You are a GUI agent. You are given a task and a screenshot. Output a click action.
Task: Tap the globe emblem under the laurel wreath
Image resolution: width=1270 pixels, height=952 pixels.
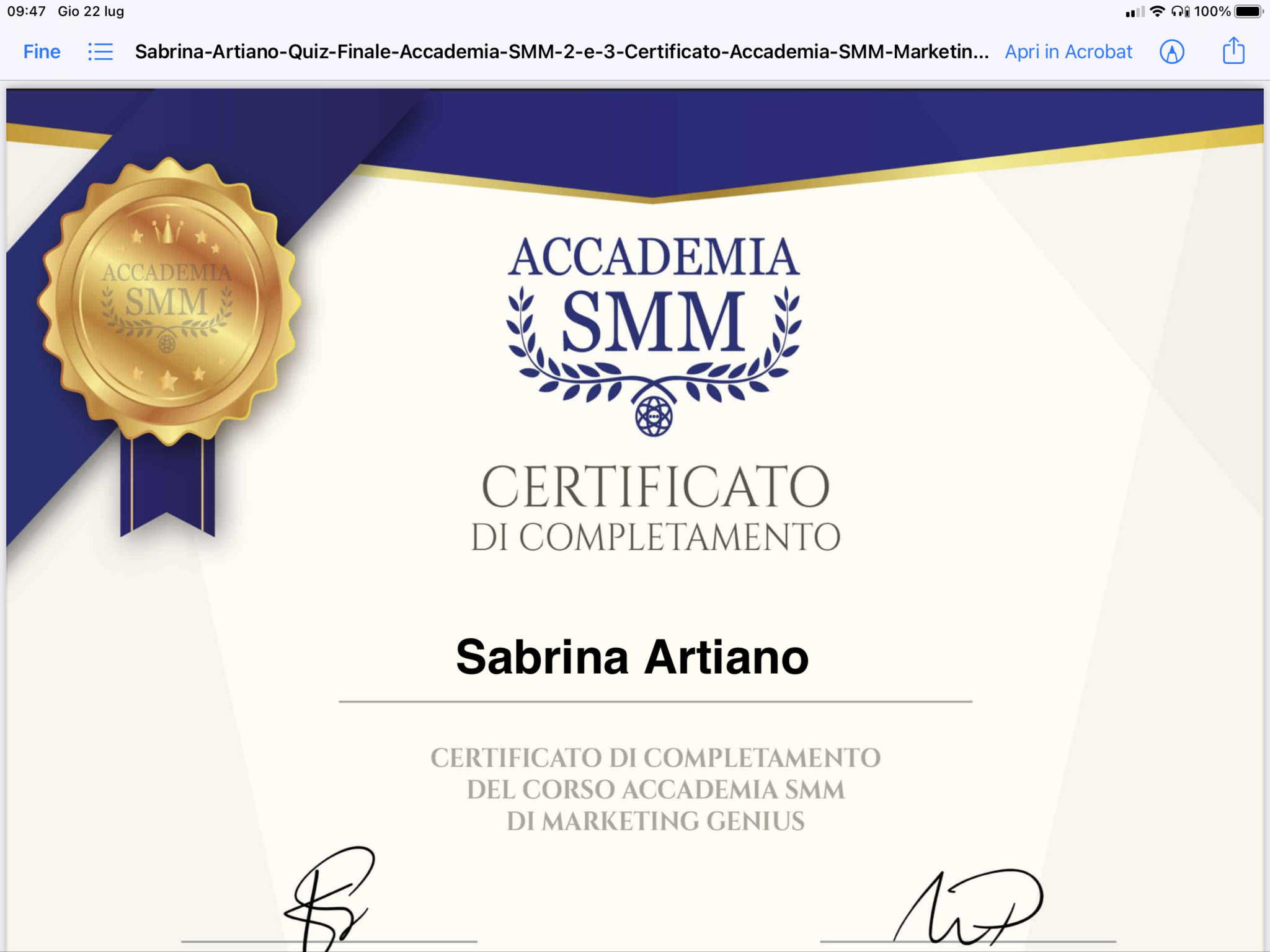(x=654, y=416)
